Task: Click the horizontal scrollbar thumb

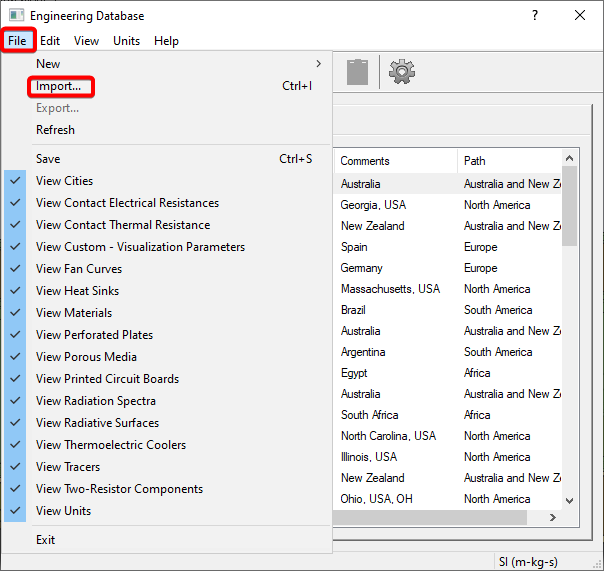Action: pos(430,517)
